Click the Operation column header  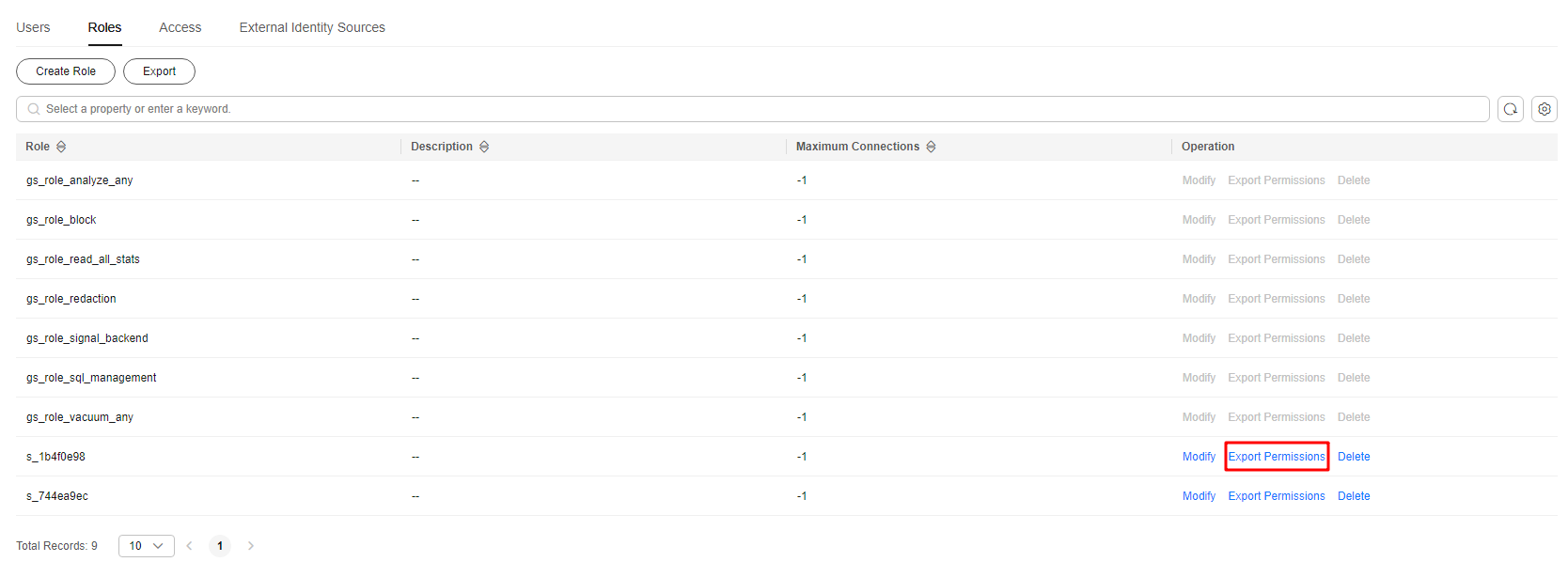pos(1208,147)
